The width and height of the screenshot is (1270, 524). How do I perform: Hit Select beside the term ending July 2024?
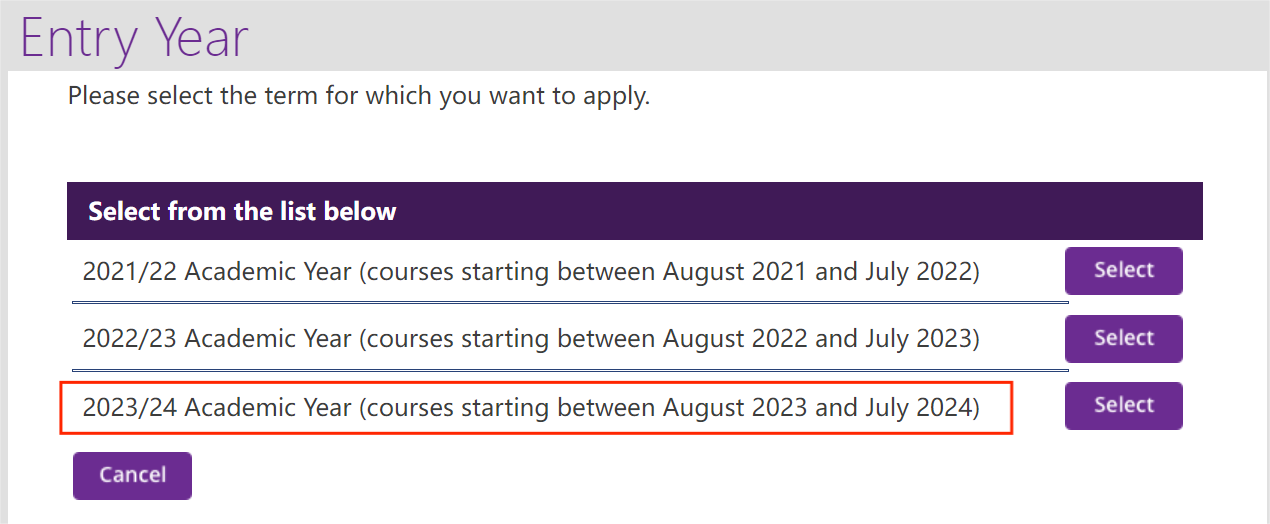1123,406
